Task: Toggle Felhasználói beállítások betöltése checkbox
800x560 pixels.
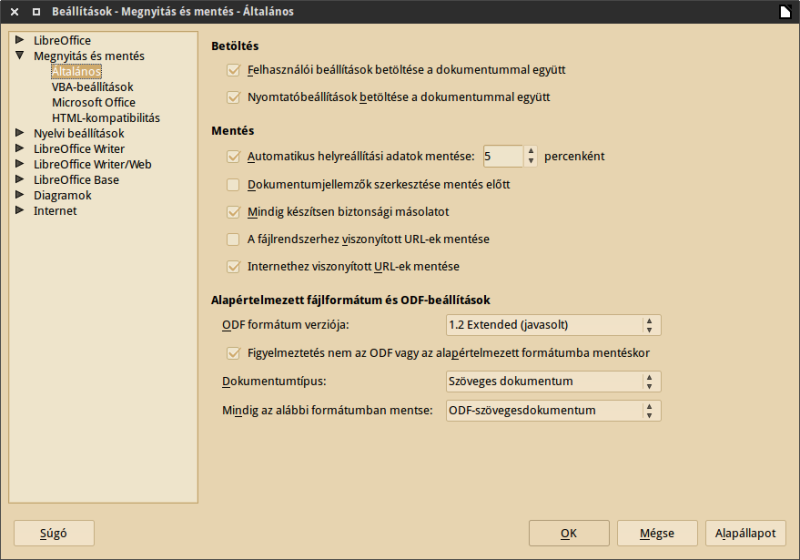Action: click(x=233, y=71)
